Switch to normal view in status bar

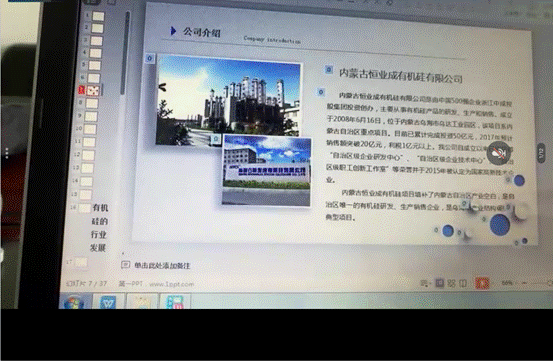[x=439, y=283]
